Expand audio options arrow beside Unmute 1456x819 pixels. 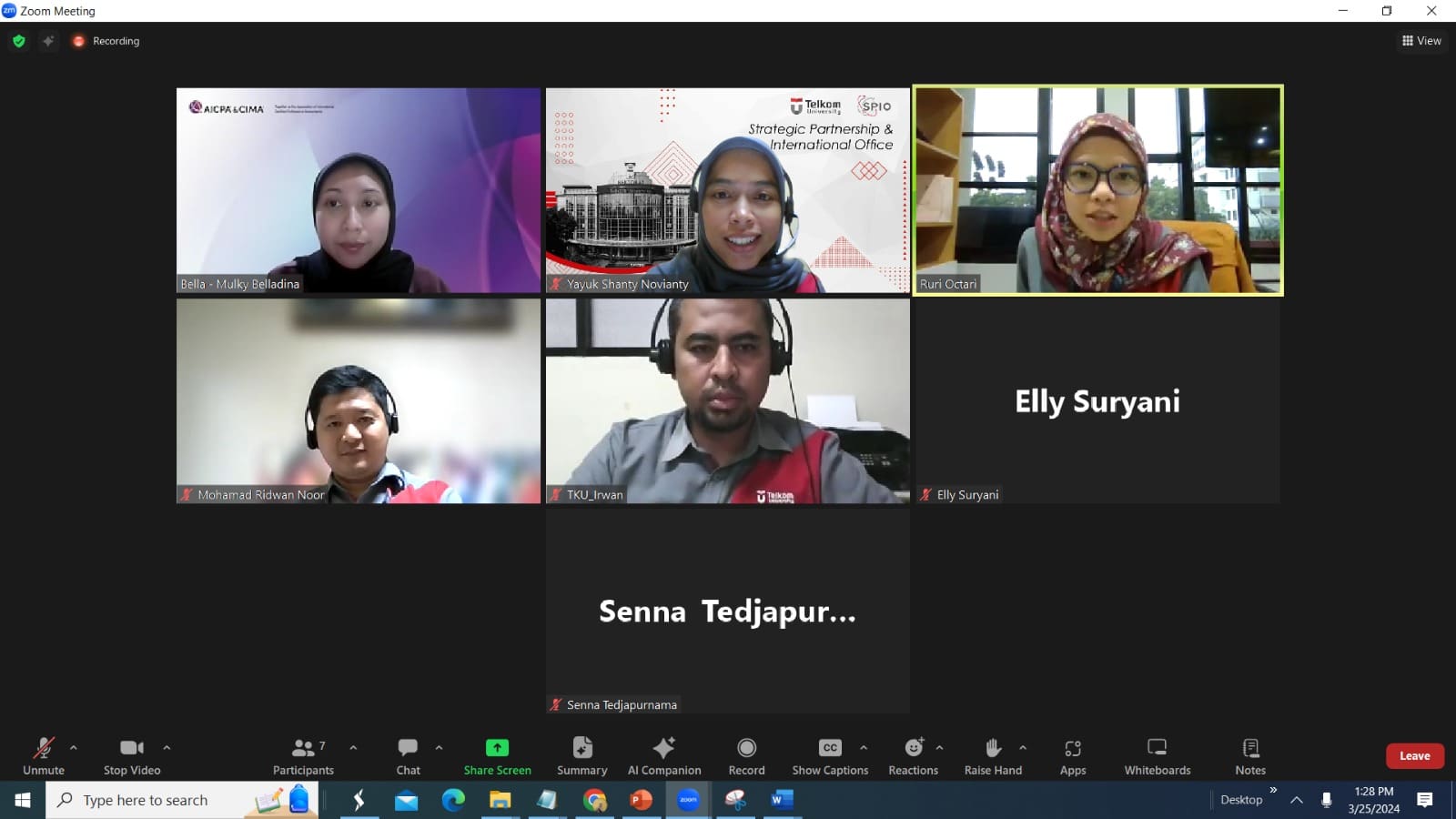coord(74,748)
